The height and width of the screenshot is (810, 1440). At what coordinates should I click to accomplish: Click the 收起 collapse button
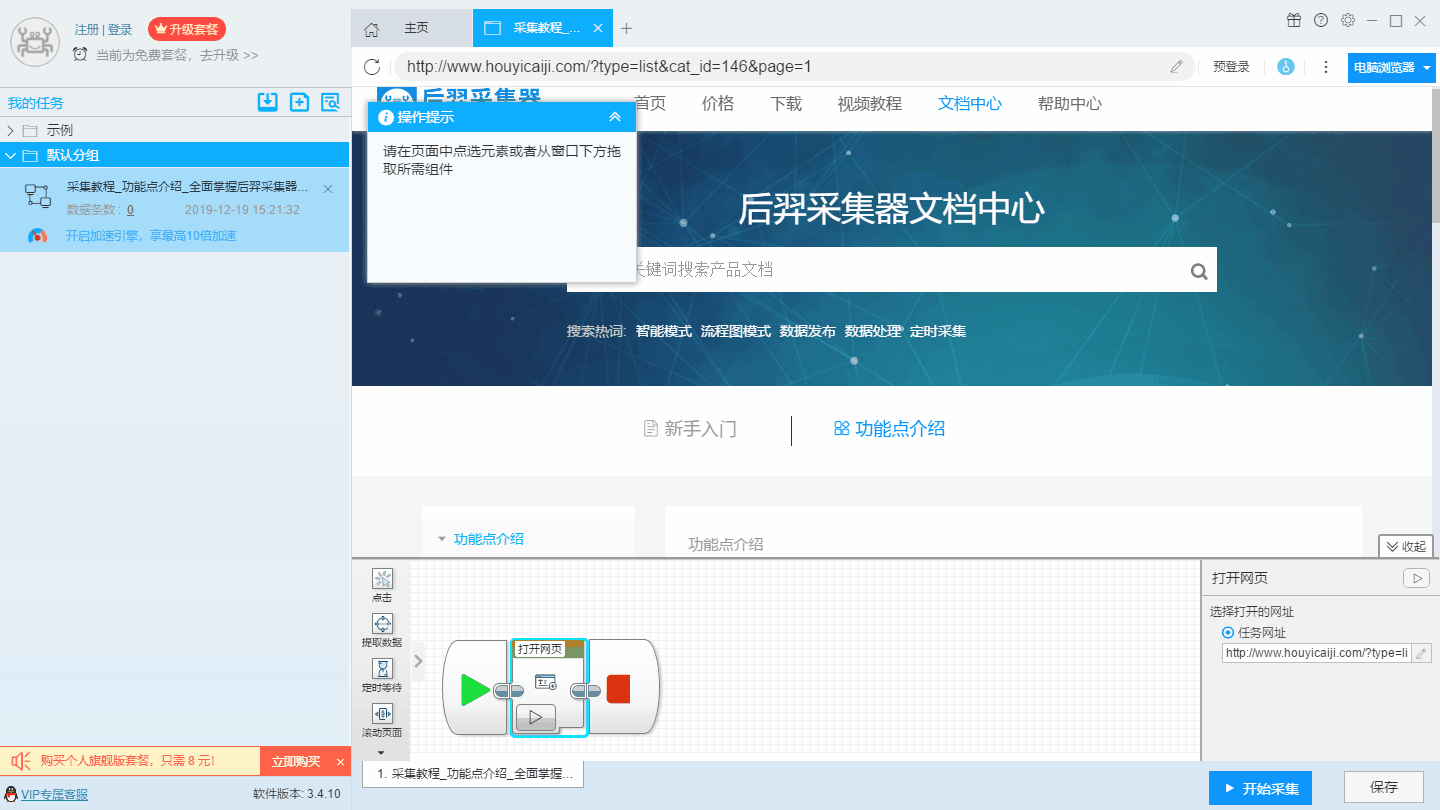point(1406,546)
